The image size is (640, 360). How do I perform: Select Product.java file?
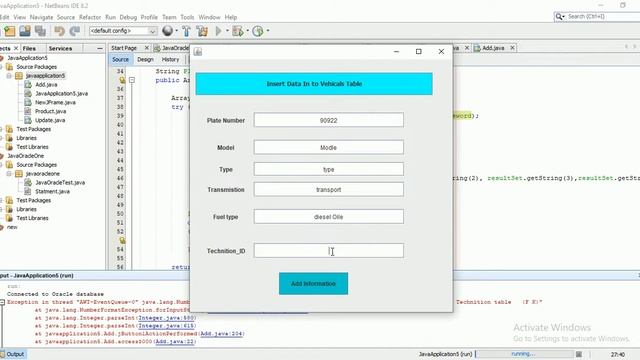coord(50,111)
